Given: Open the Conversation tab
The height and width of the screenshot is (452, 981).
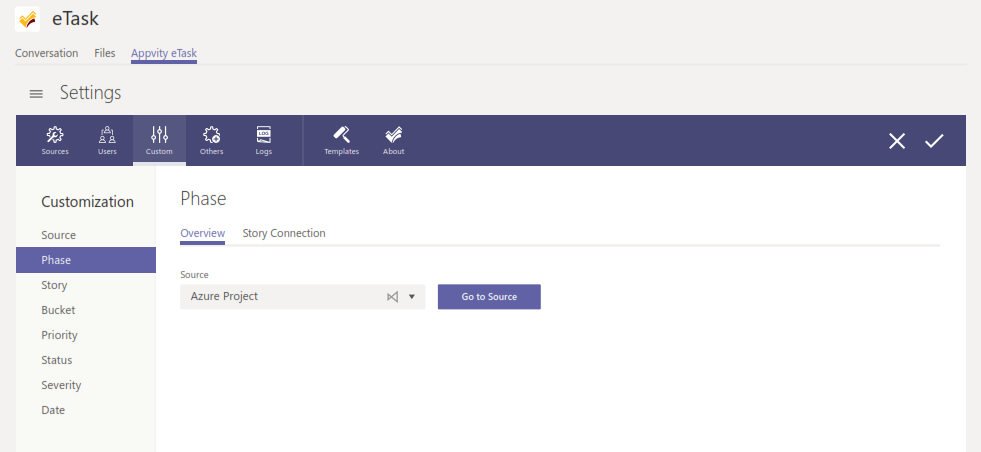Looking at the screenshot, I should pyautogui.click(x=46, y=53).
